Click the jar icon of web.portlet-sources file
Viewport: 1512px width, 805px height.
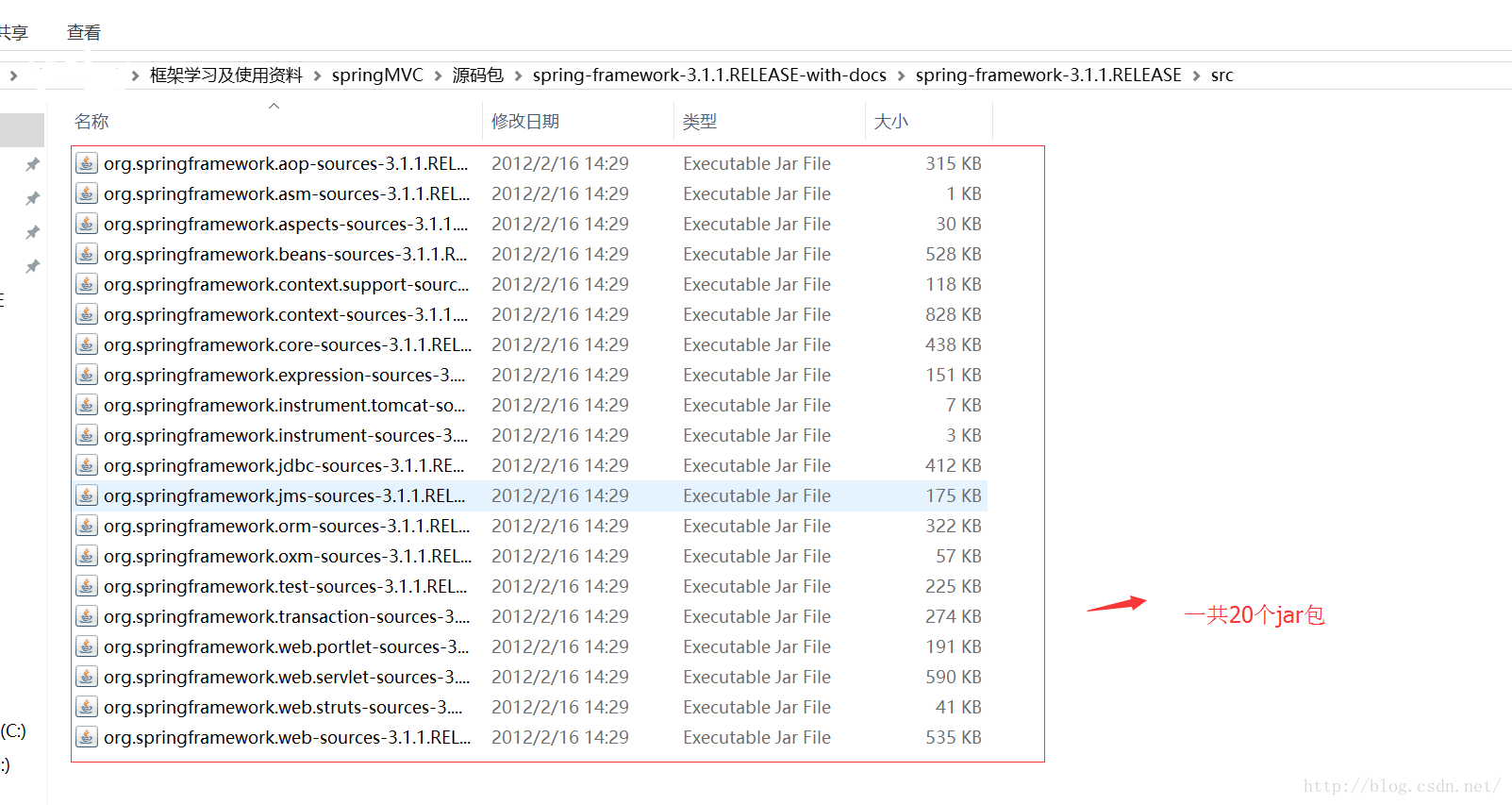pyautogui.click(x=87, y=646)
